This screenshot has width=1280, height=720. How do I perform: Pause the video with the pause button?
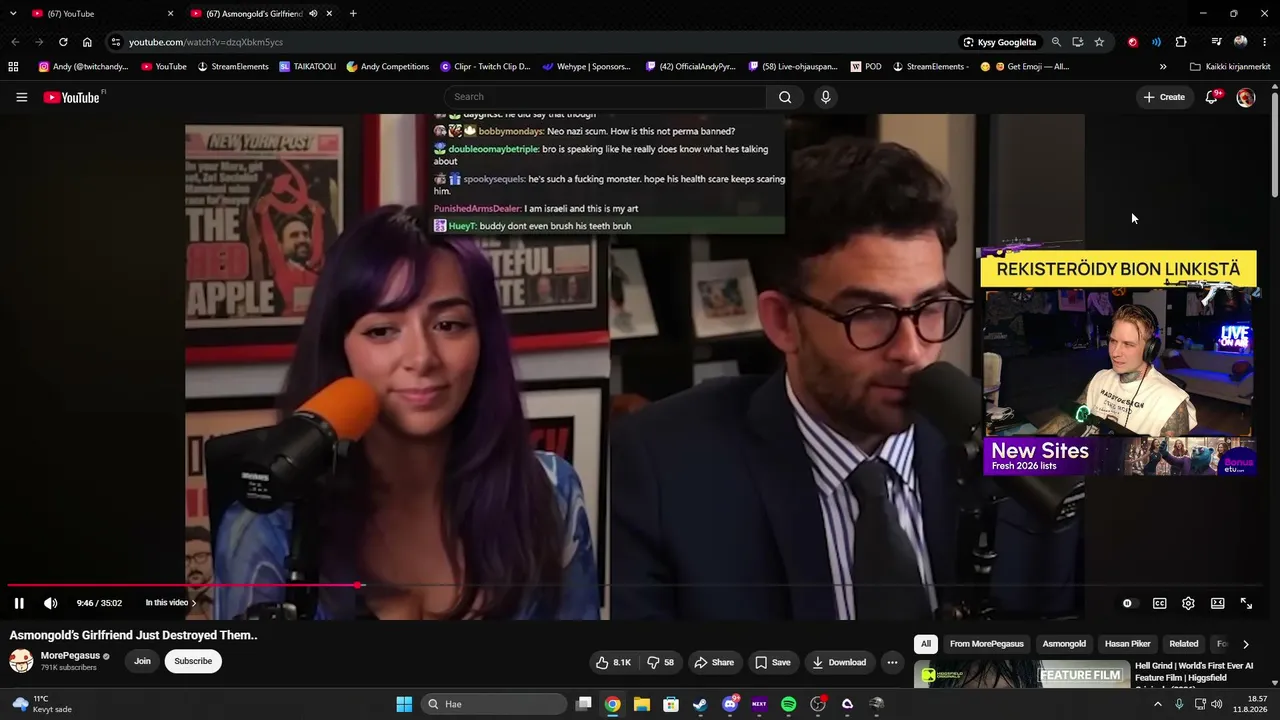click(x=19, y=603)
